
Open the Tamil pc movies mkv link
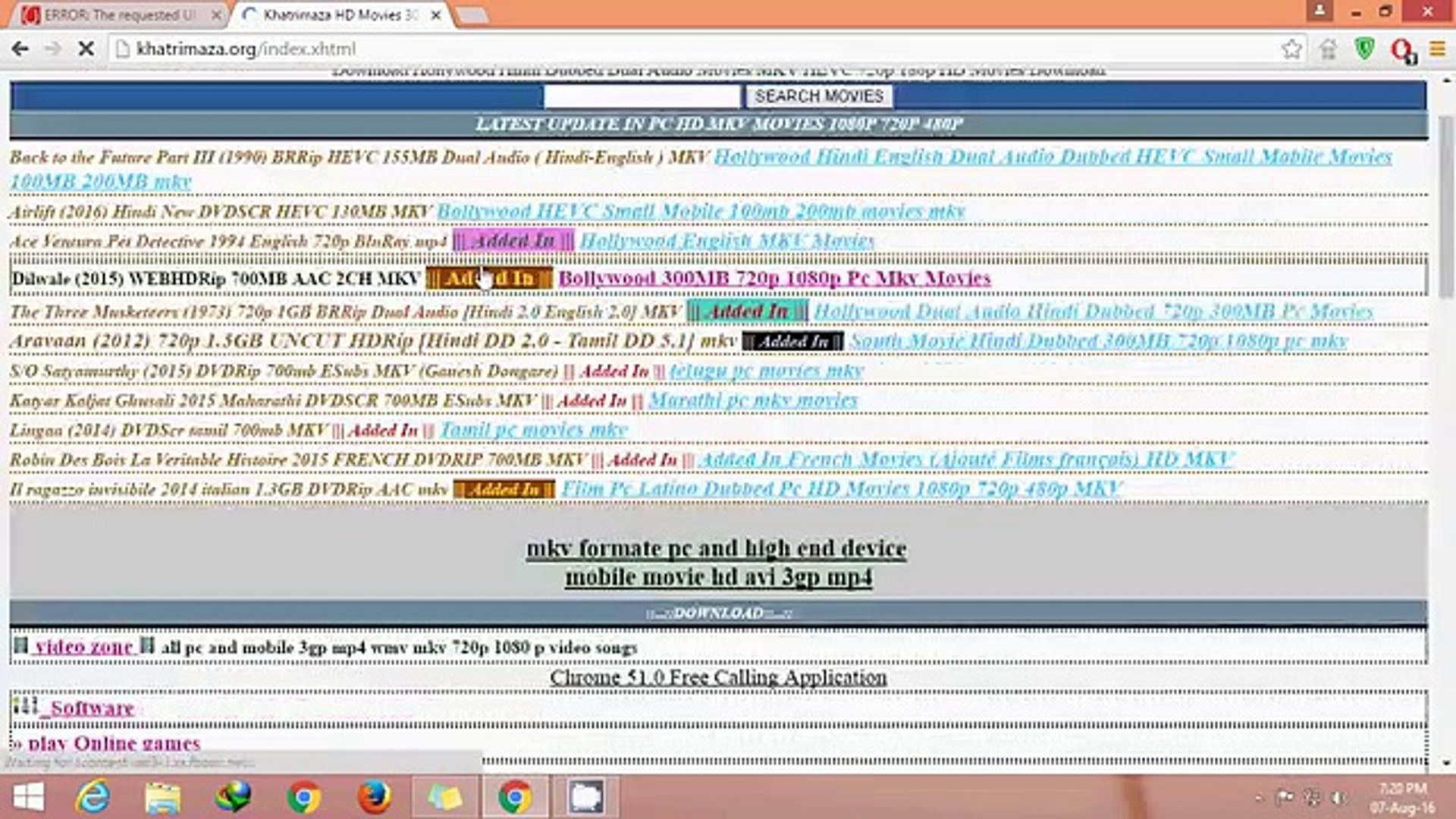[533, 430]
